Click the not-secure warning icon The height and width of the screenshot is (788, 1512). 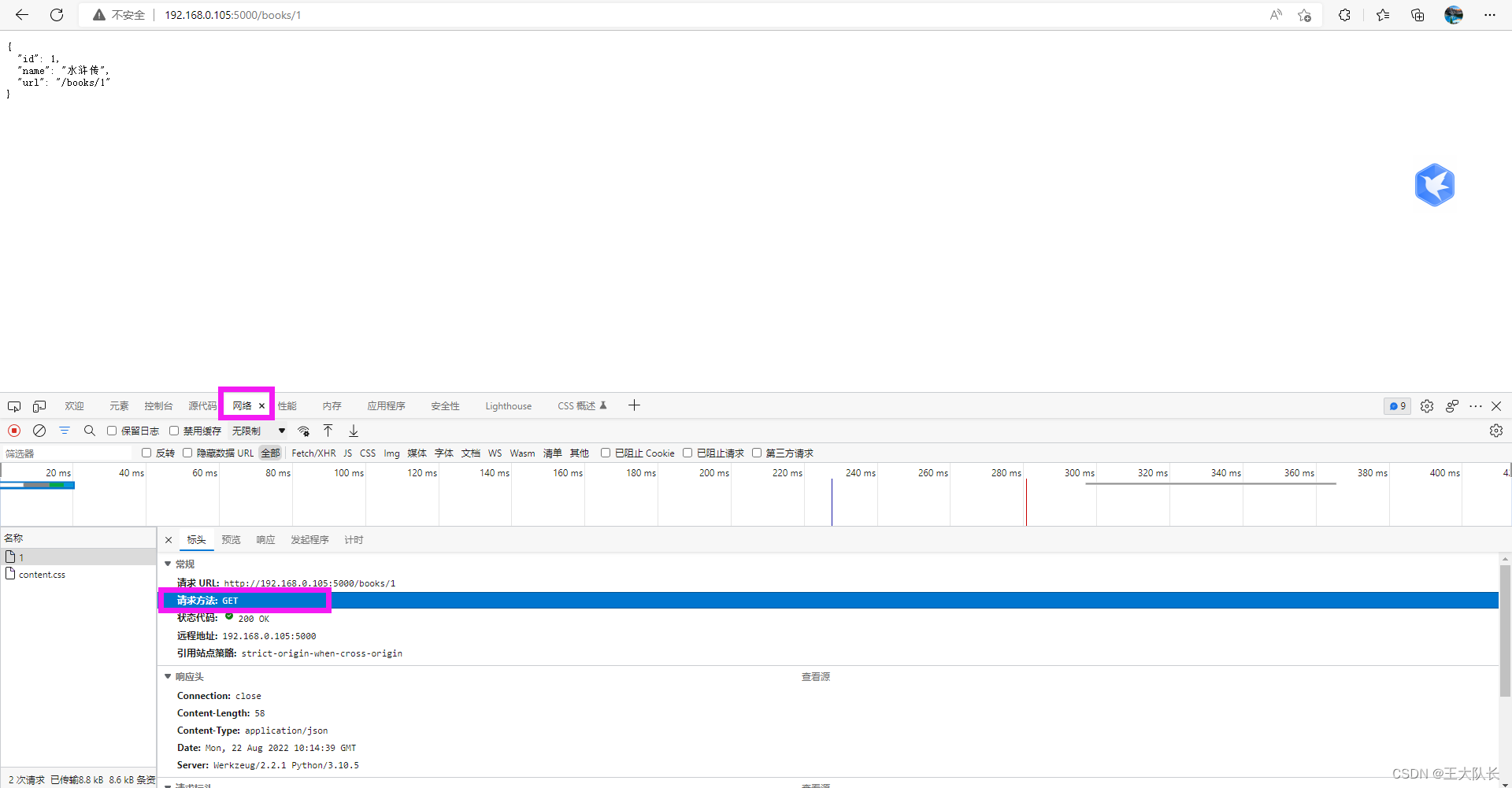pyautogui.click(x=99, y=15)
